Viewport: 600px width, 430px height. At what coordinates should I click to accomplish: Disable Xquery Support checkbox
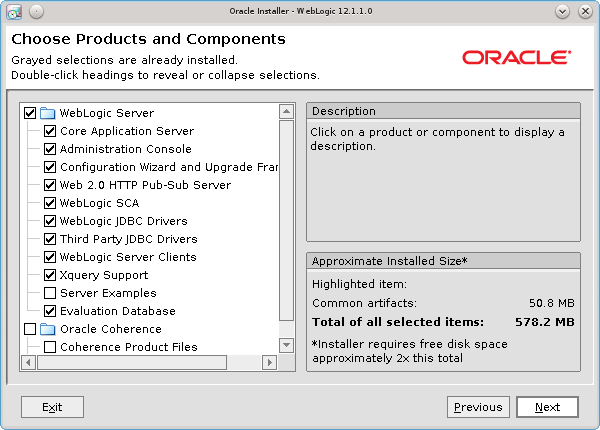50,275
